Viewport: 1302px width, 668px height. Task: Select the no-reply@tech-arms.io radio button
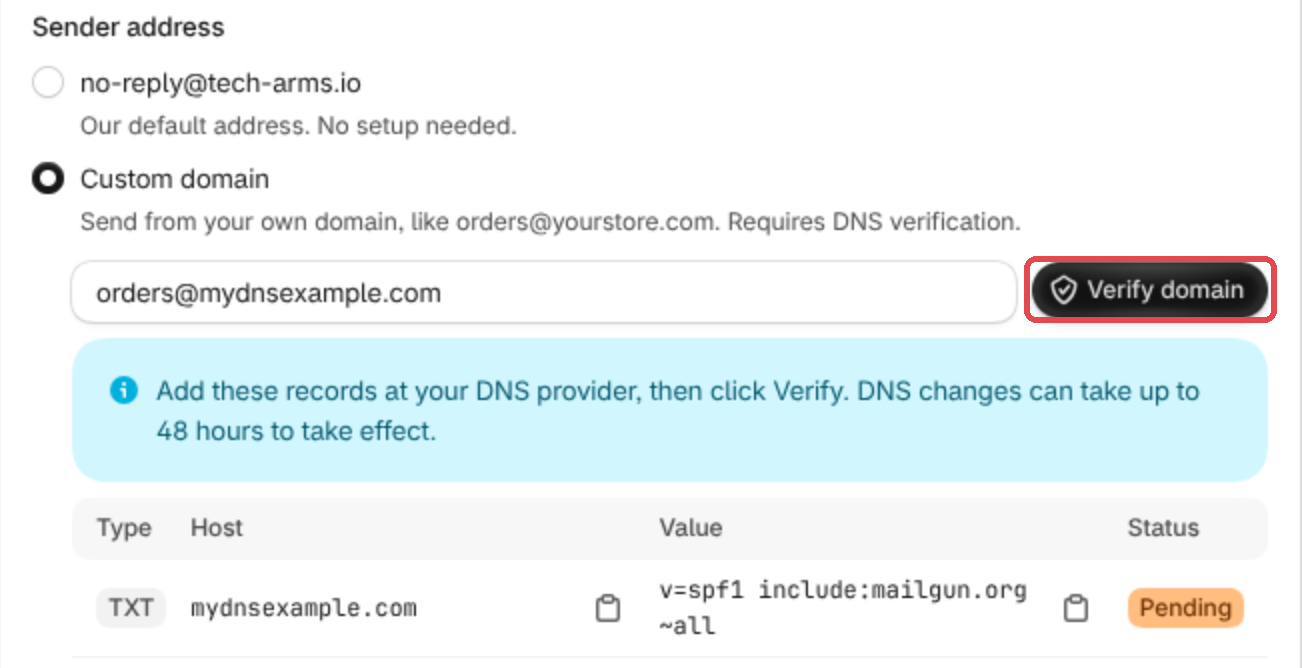(x=48, y=84)
